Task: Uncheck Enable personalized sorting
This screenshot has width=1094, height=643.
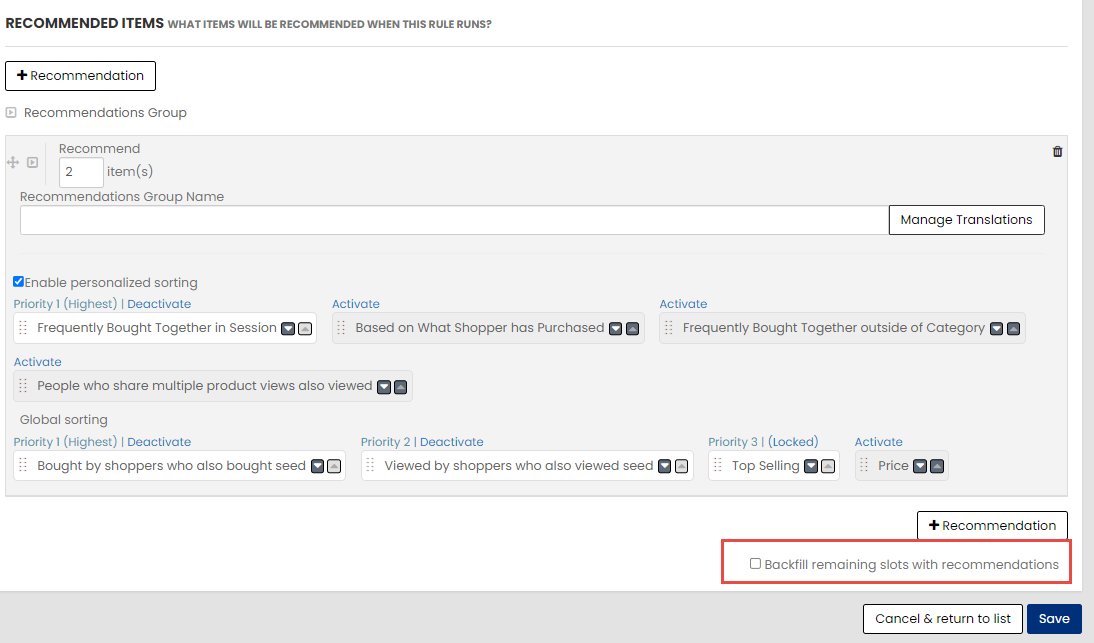Action: click(x=19, y=282)
